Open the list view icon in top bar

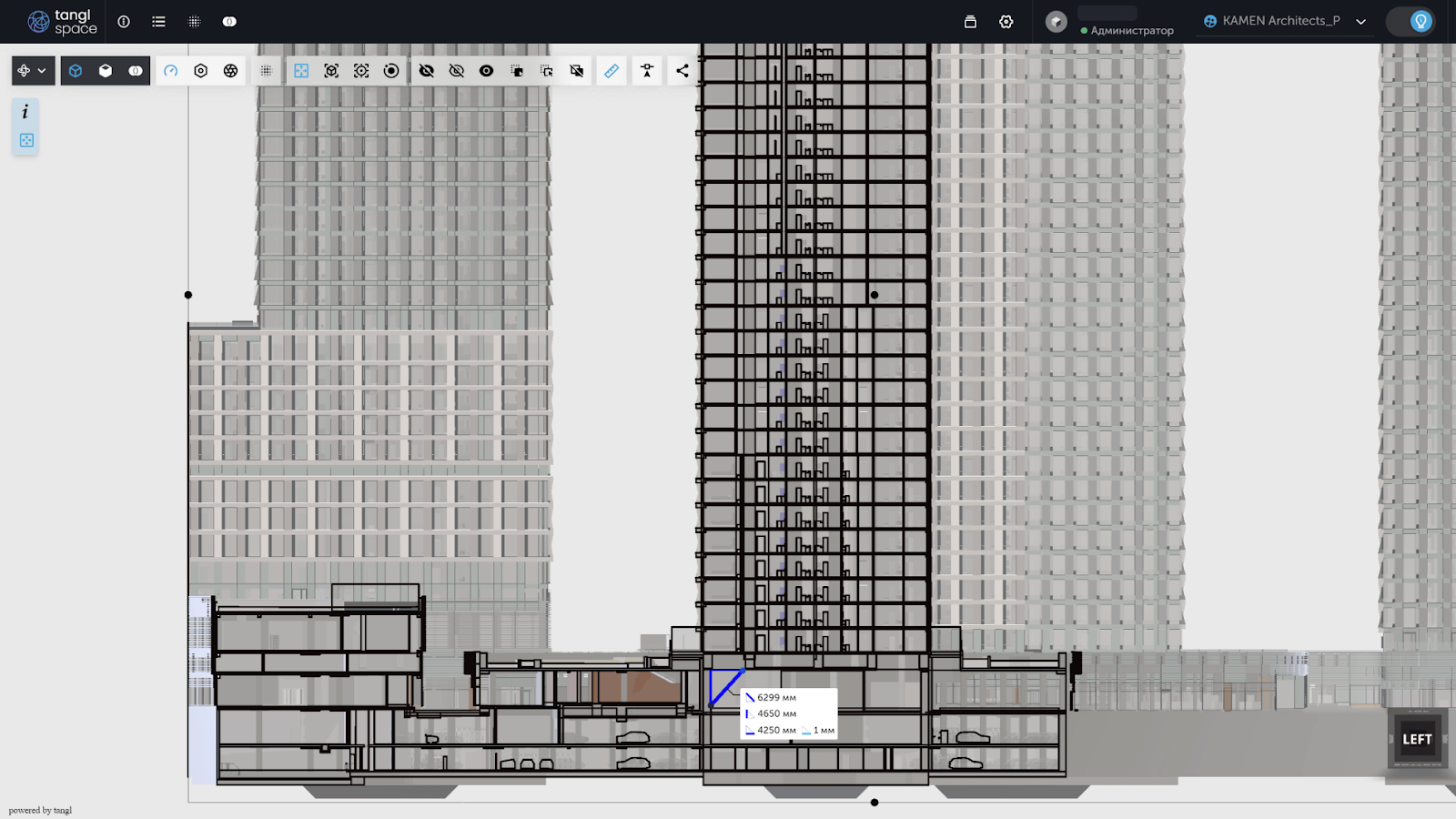pyautogui.click(x=158, y=22)
